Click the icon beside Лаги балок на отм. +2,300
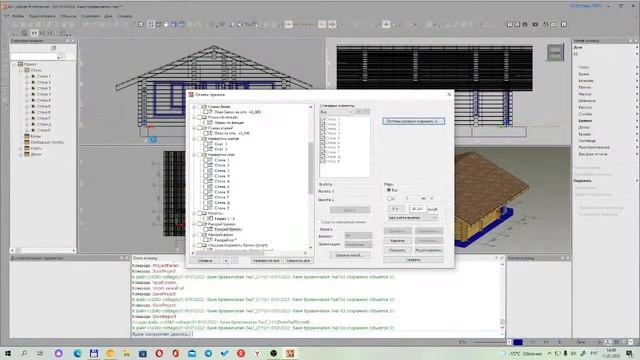Viewport: 640px width, 360px height. pyautogui.click(x=211, y=112)
